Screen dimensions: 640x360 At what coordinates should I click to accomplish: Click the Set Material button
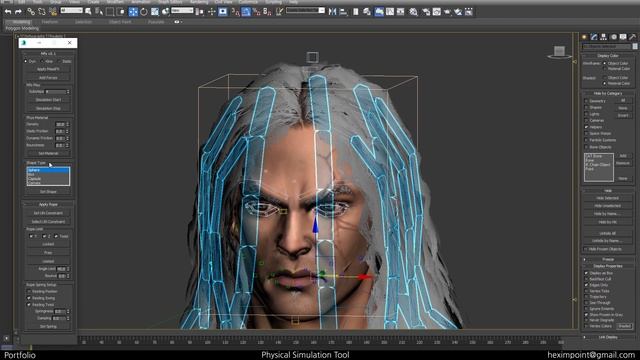pos(48,153)
